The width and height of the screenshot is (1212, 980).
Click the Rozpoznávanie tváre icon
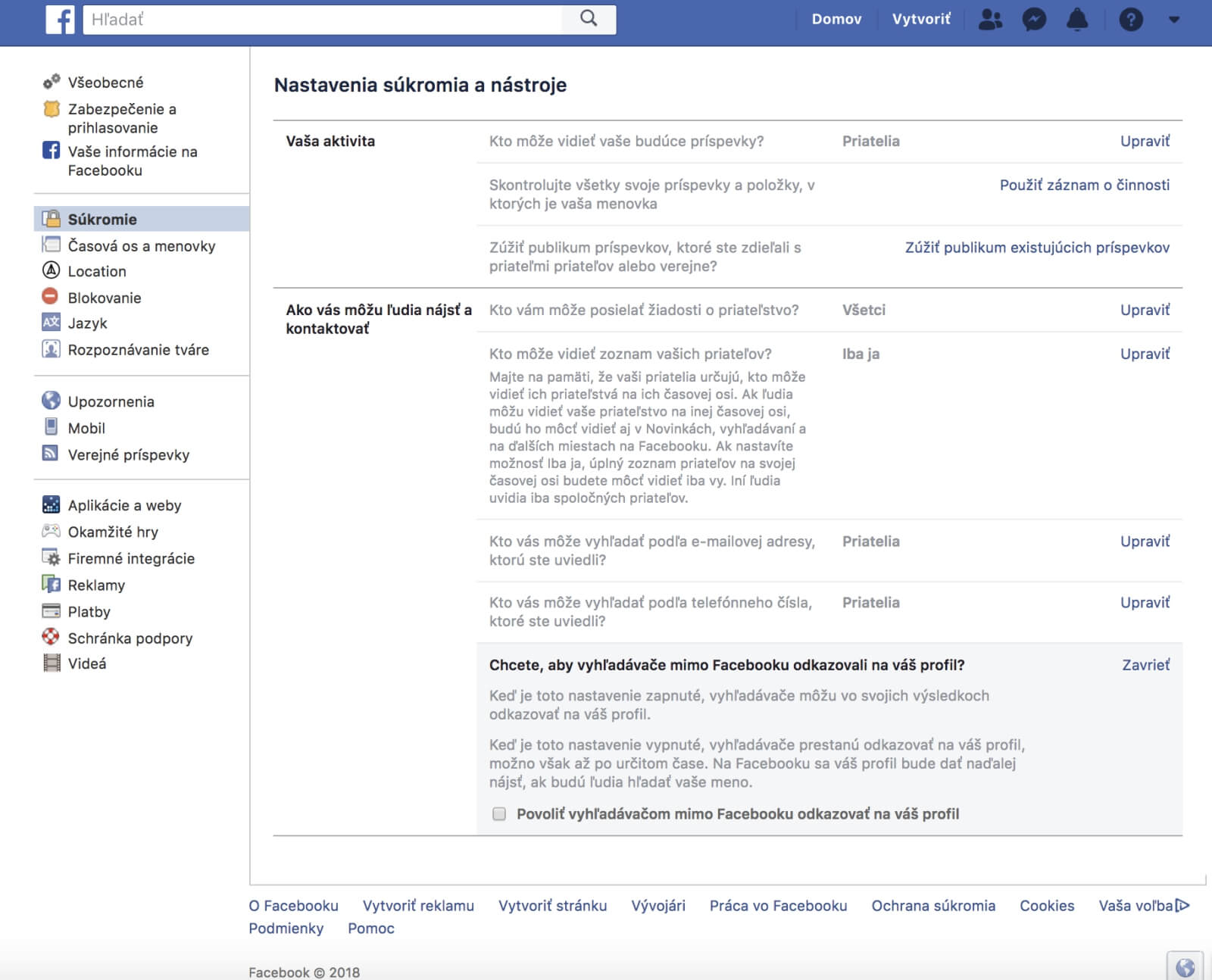(51, 349)
